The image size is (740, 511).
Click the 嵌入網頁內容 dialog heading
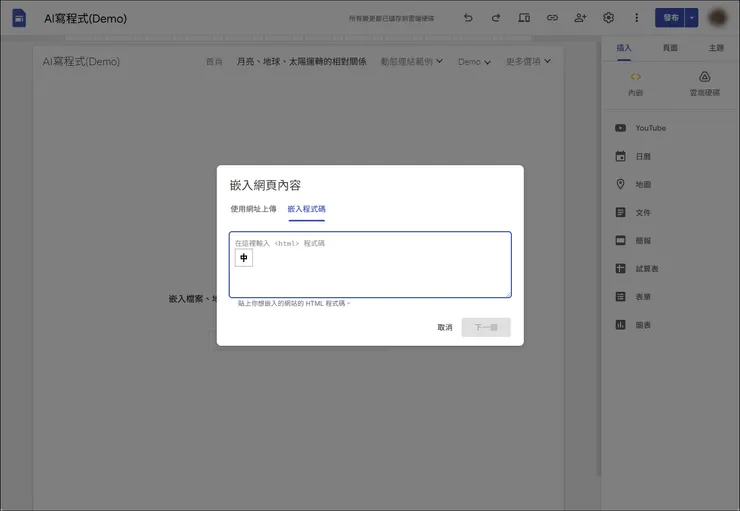265,185
